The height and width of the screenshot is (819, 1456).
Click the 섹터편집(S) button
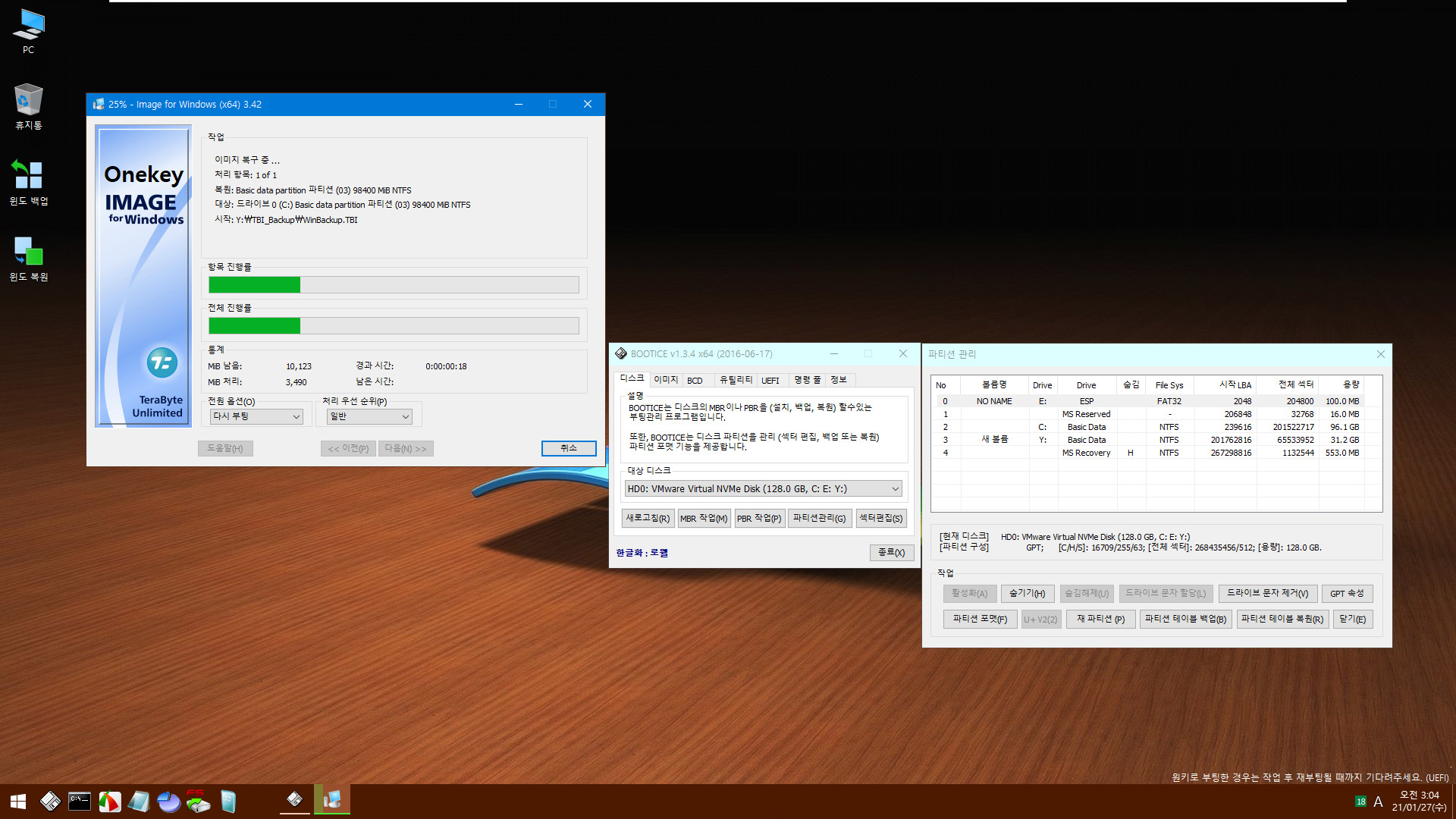pyautogui.click(x=881, y=518)
